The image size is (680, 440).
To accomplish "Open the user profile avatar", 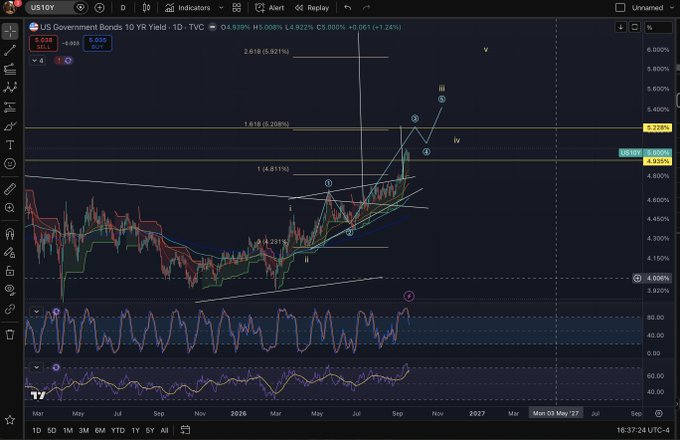I will 10,7.
